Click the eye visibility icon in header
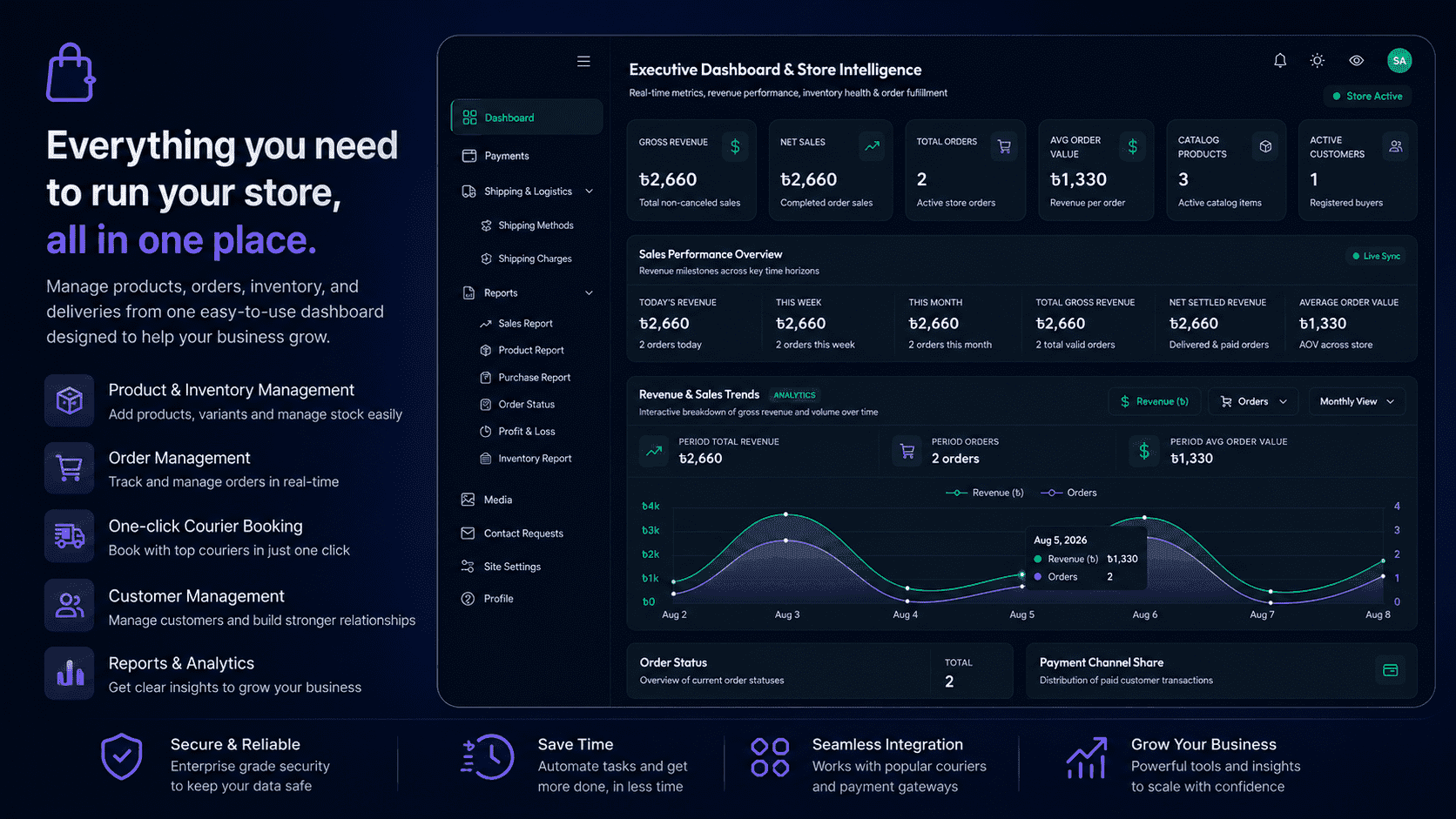This screenshot has height=819, width=1456. [x=1357, y=60]
